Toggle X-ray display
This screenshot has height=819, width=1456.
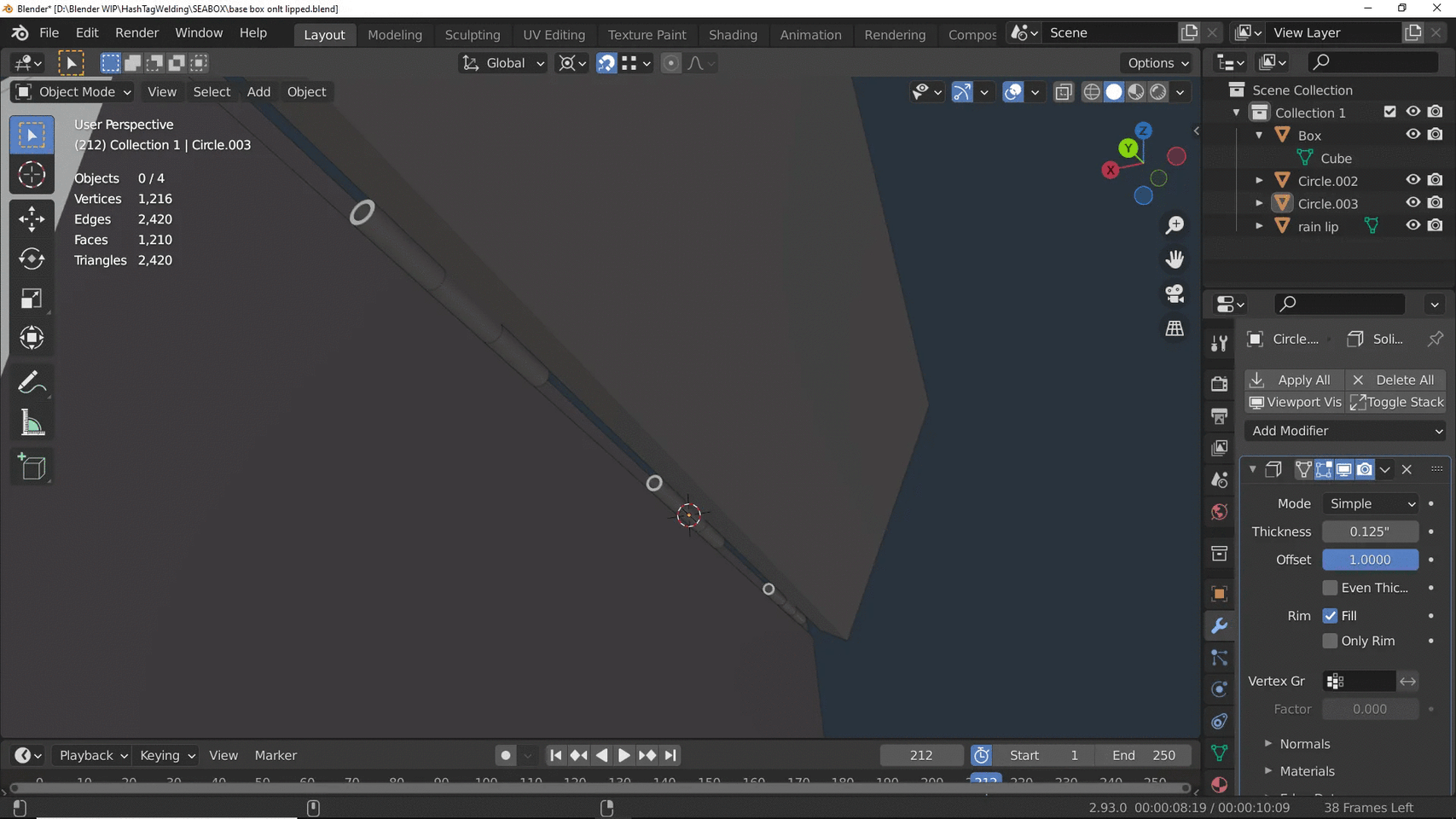point(1063,91)
